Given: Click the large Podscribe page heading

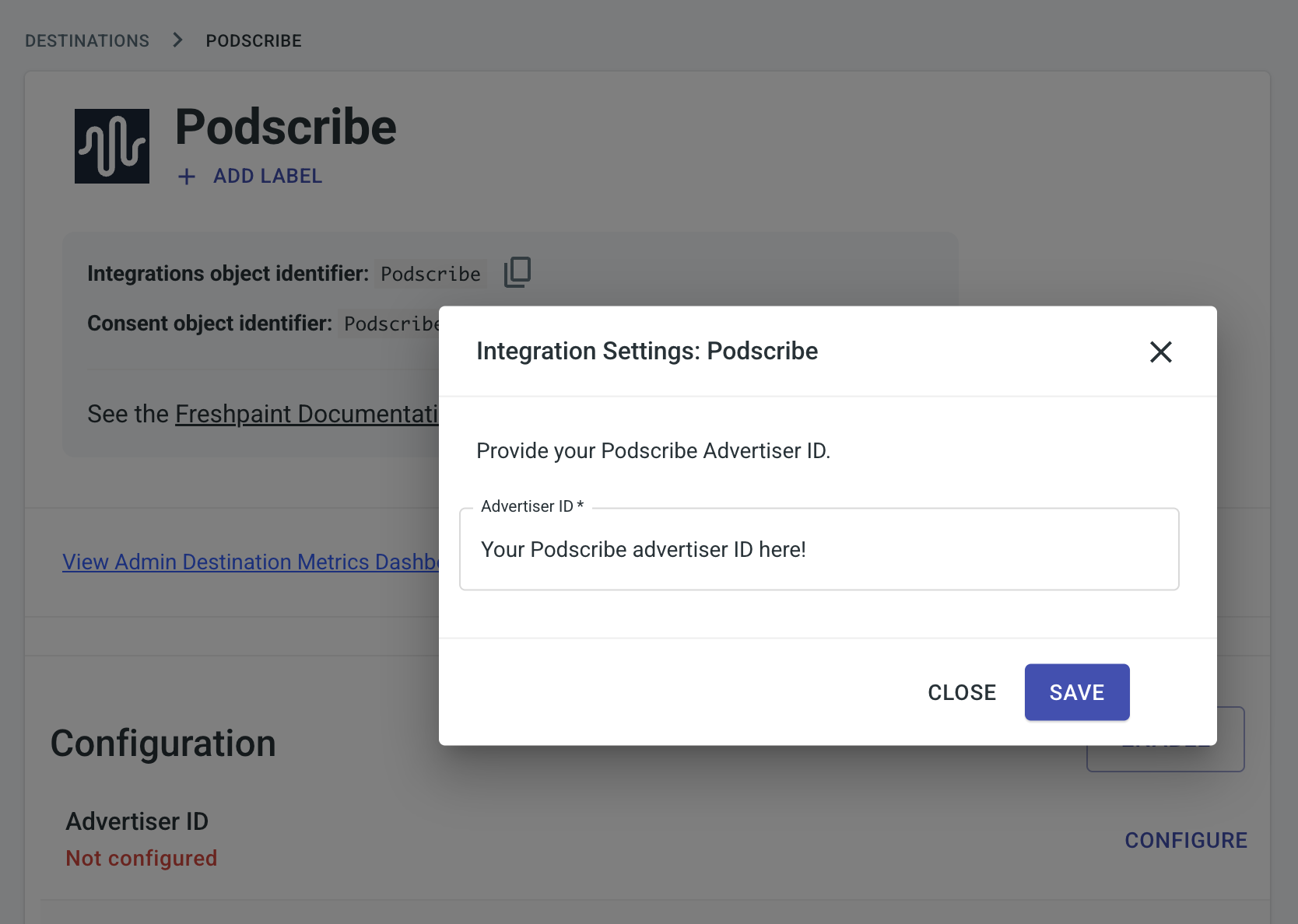Looking at the screenshot, I should 286,127.
